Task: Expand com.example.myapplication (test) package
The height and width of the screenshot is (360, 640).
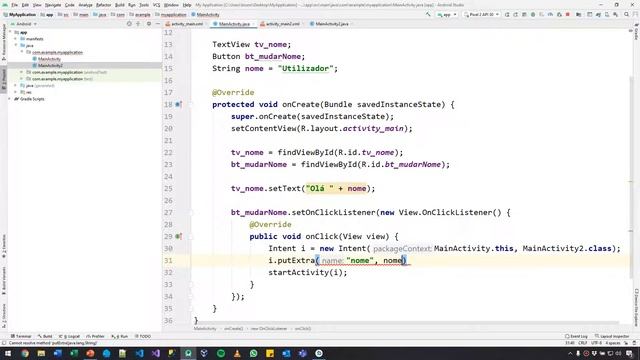Action: [22, 79]
